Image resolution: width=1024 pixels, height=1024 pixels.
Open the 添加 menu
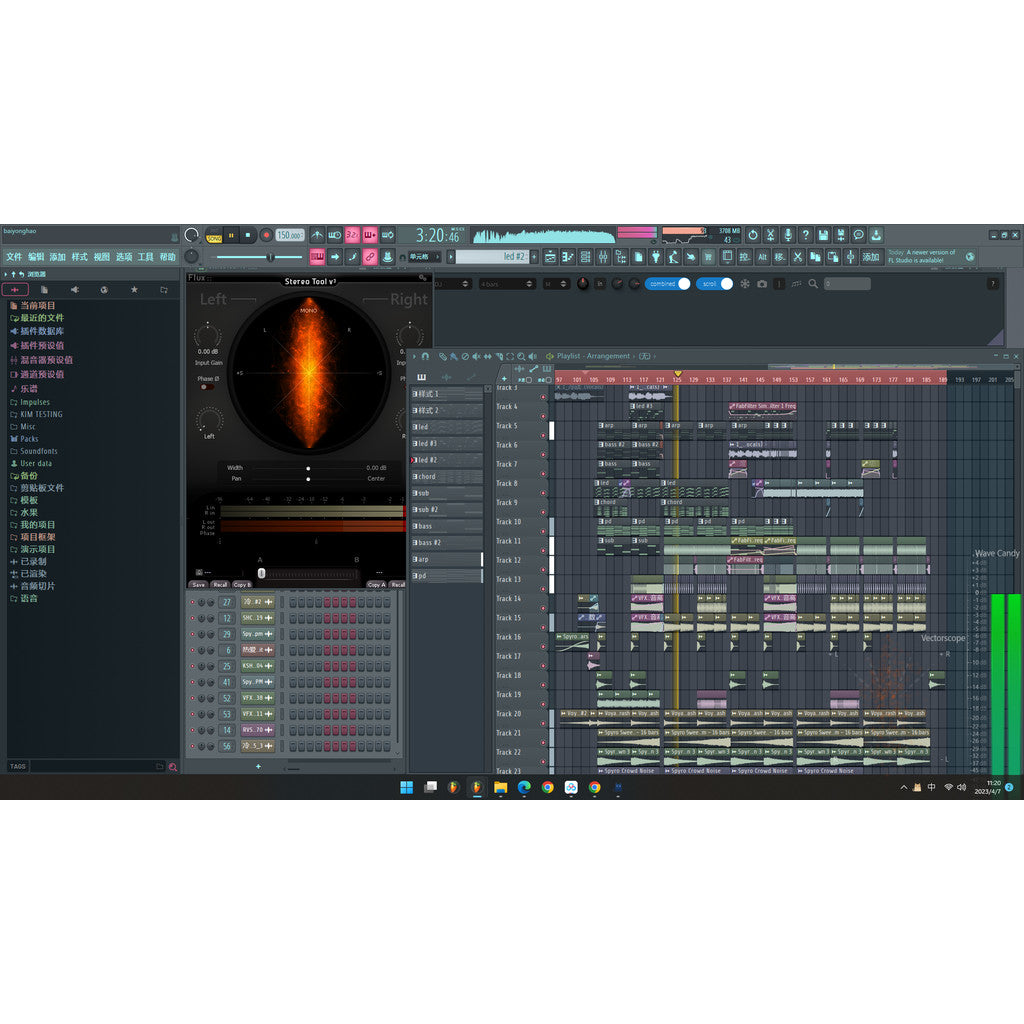coord(58,257)
